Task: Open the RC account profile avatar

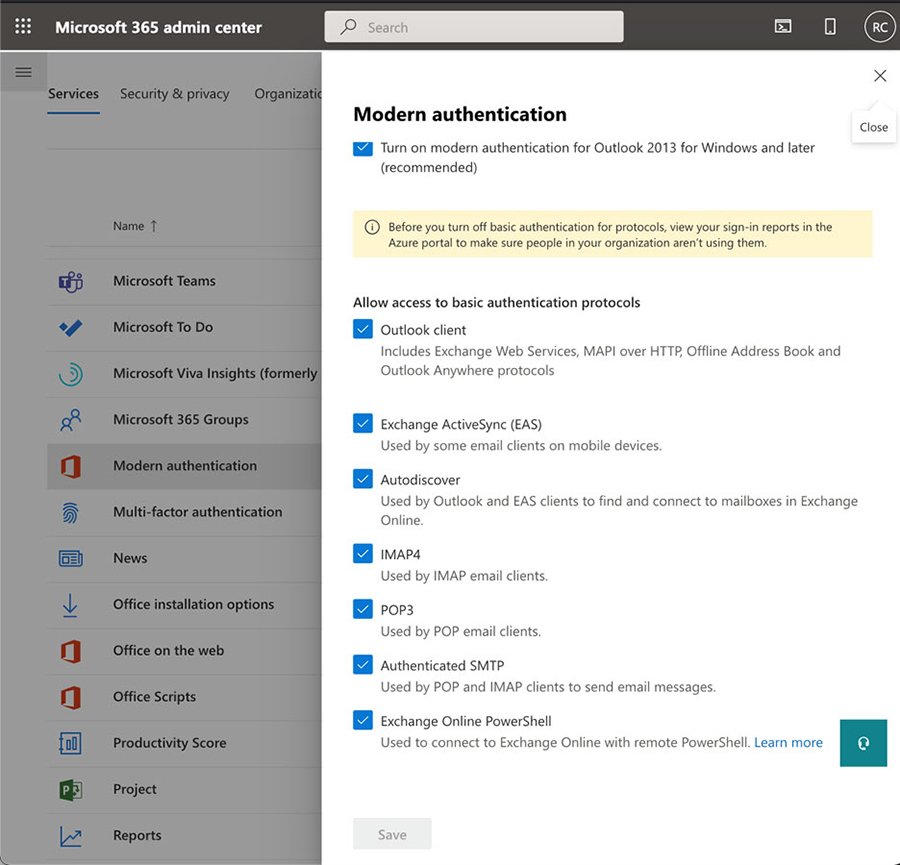Action: coord(879,27)
